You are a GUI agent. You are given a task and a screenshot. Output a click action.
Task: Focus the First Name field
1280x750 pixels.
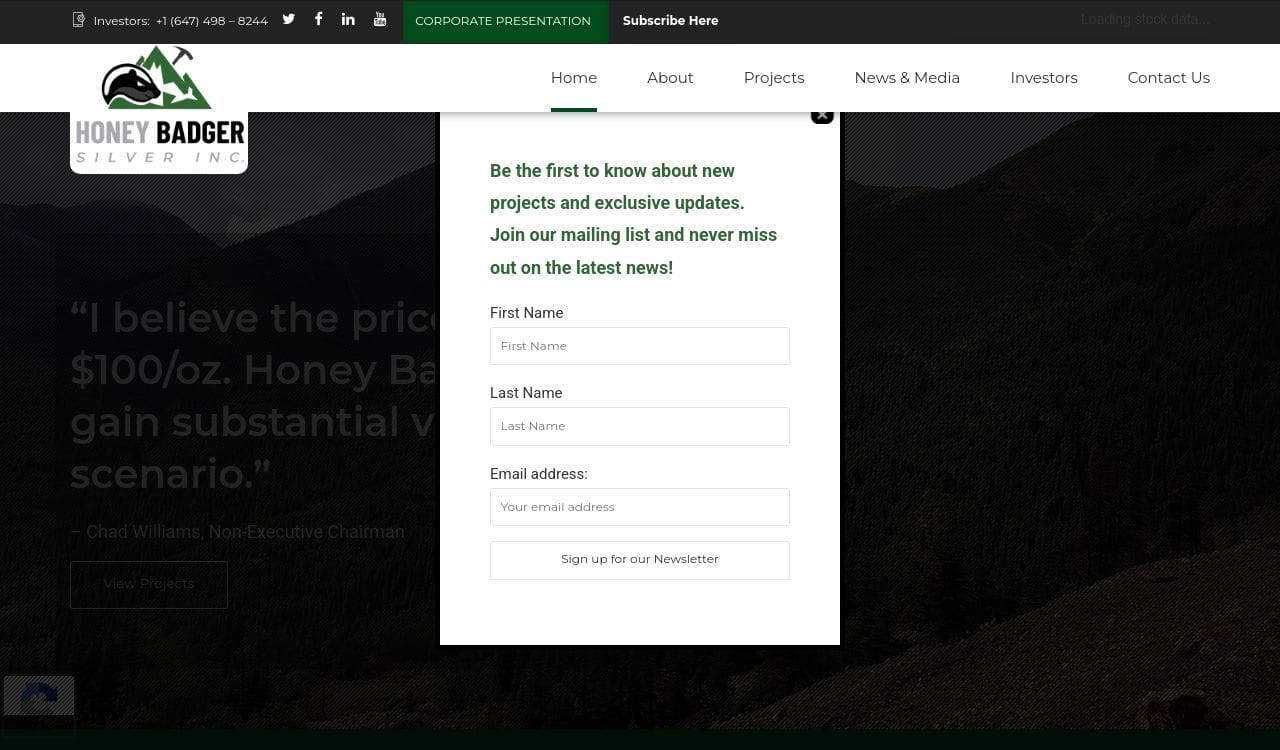[x=640, y=346]
